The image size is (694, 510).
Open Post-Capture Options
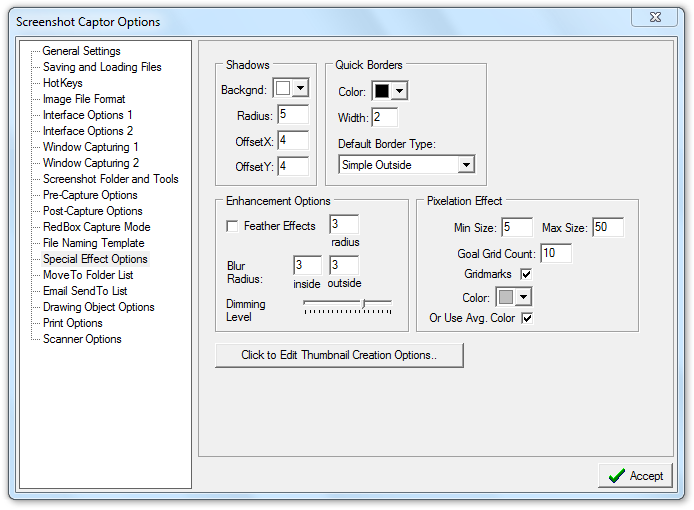coord(93,211)
